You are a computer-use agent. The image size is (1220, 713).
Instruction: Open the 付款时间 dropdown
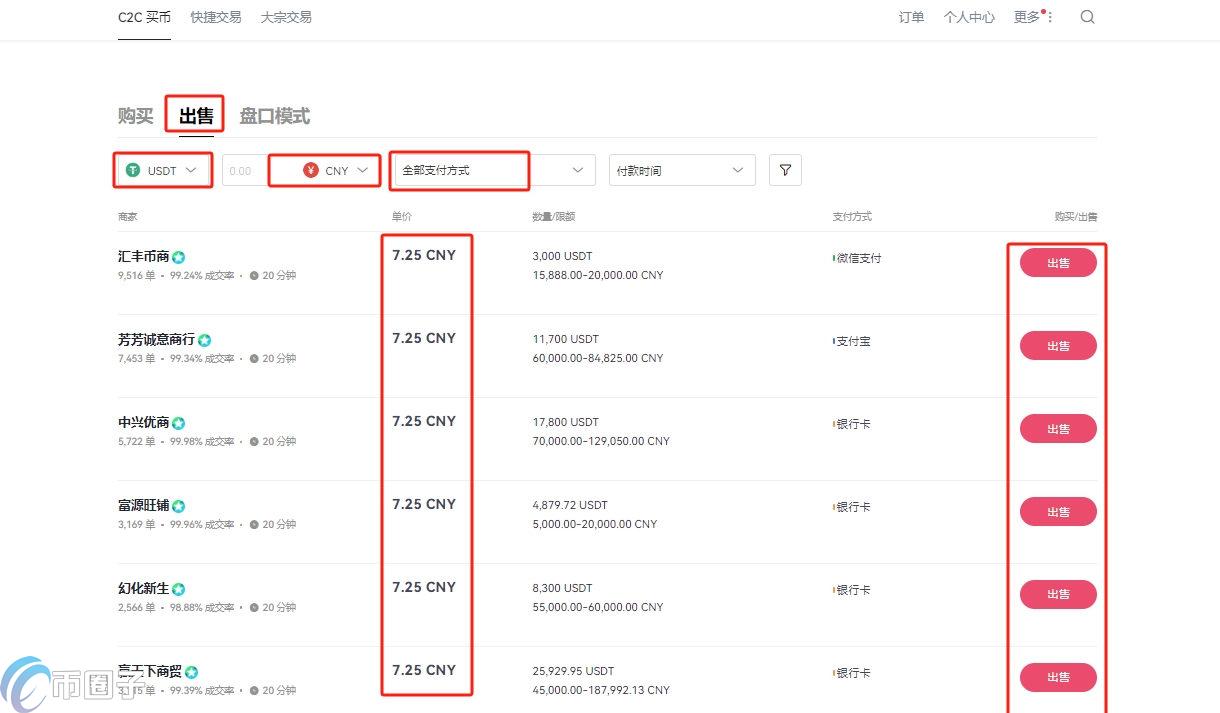(682, 170)
